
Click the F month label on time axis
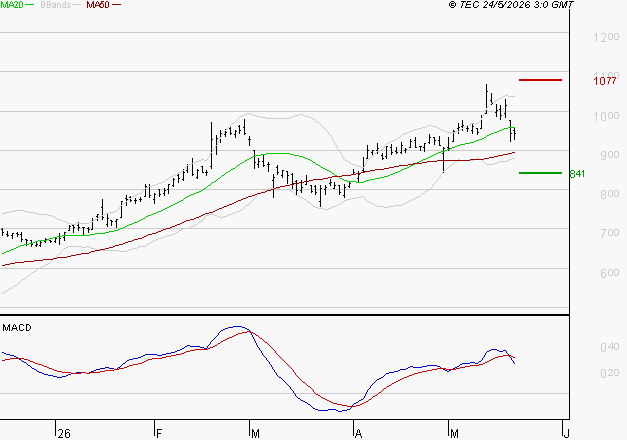coord(159,434)
